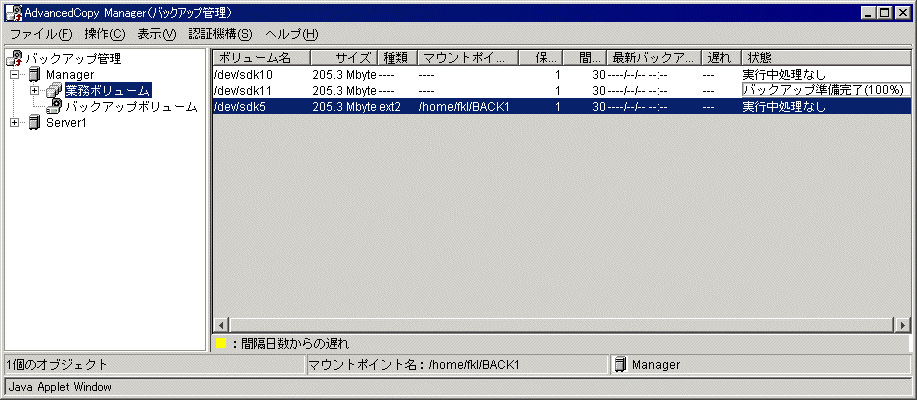Select the /dev/sdk10 volume row
Viewport: 917px width, 400px height.
point(561,75)
